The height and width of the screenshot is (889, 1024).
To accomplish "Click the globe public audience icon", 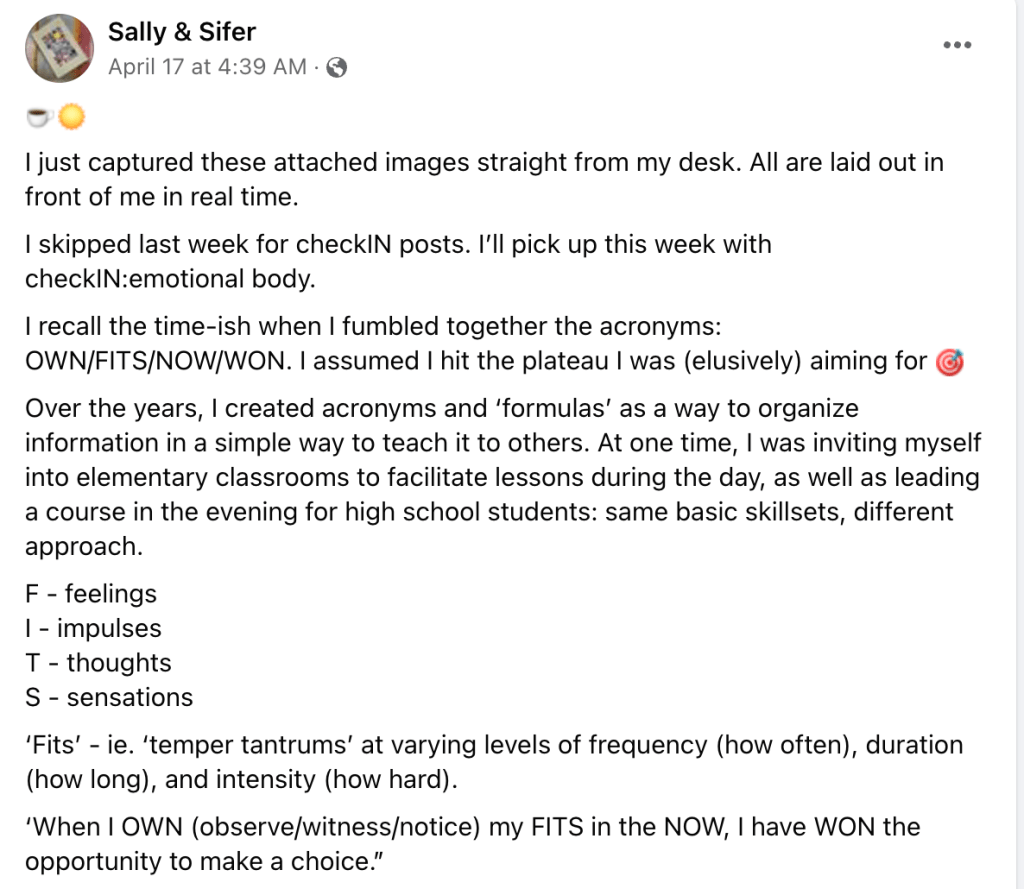I will [x=337, y=68].
